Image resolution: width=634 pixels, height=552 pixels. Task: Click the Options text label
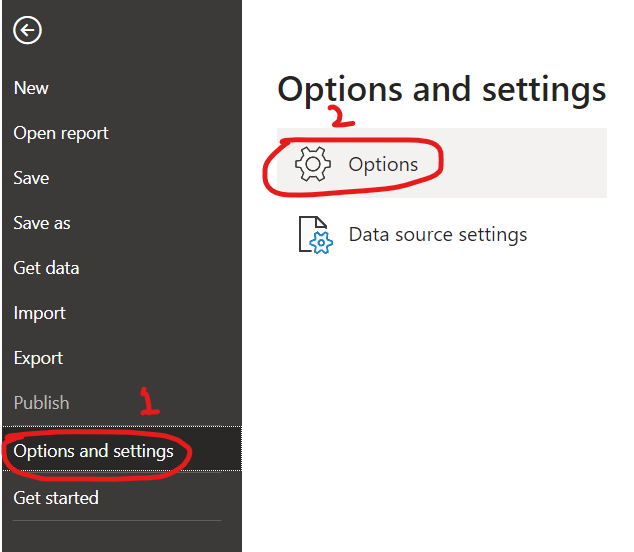coord(383,165)
